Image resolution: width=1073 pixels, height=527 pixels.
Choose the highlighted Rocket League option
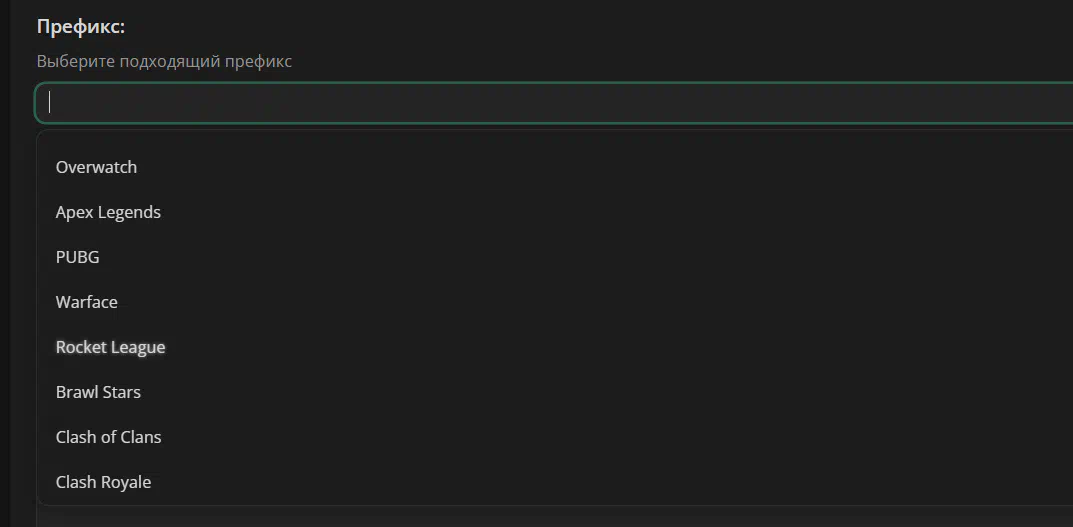coord(110,347)
